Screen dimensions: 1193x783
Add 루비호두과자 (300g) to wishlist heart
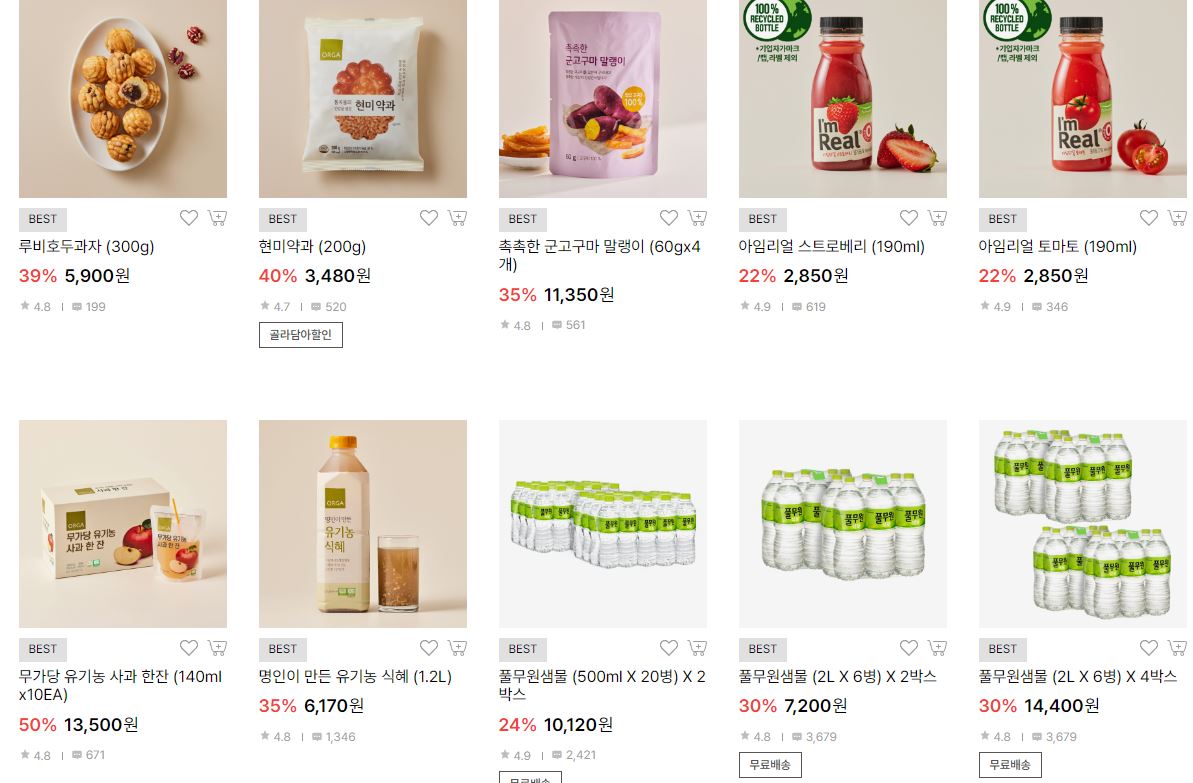189,218
